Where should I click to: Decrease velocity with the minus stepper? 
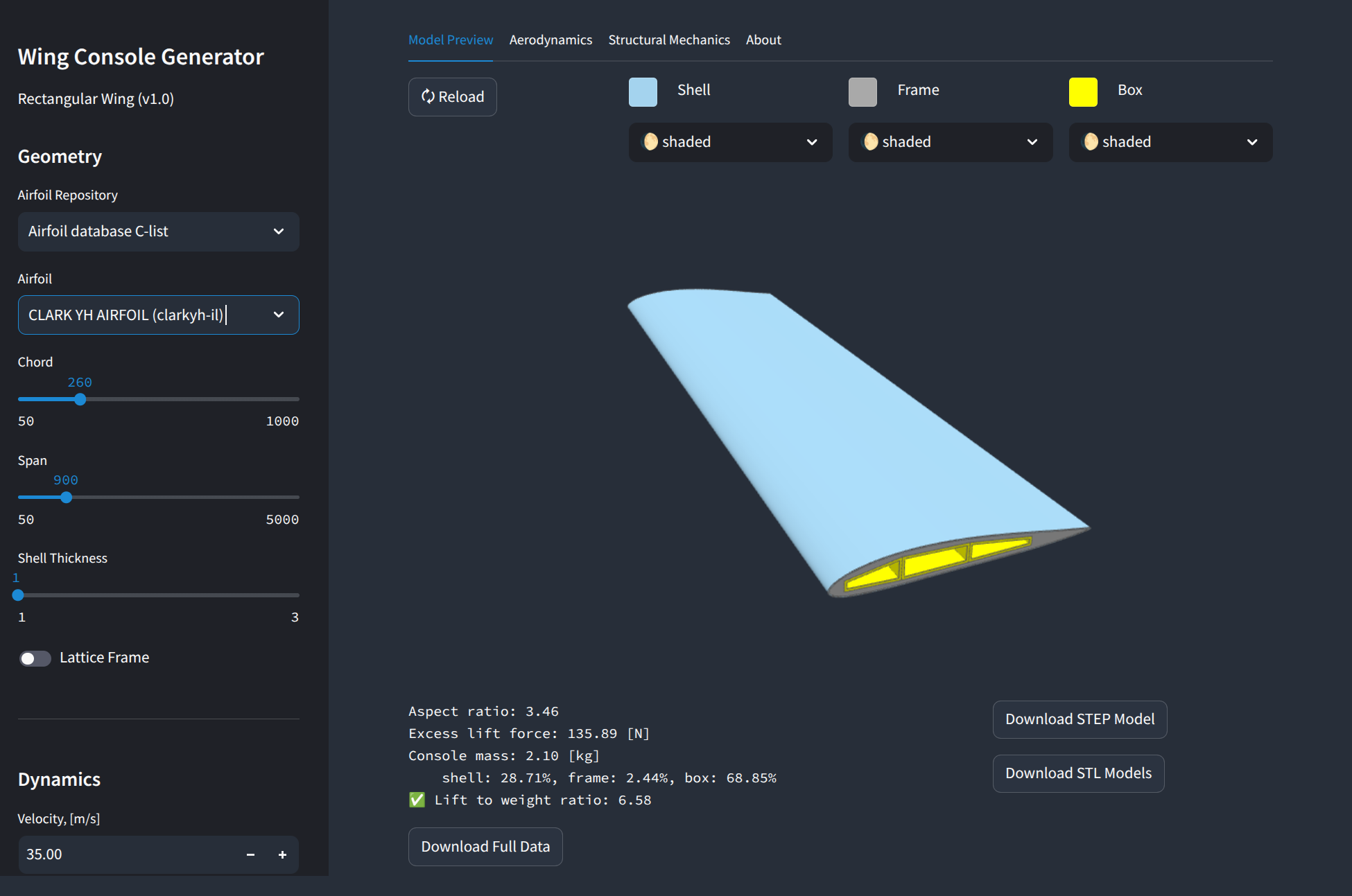click(x=250, y=855)
